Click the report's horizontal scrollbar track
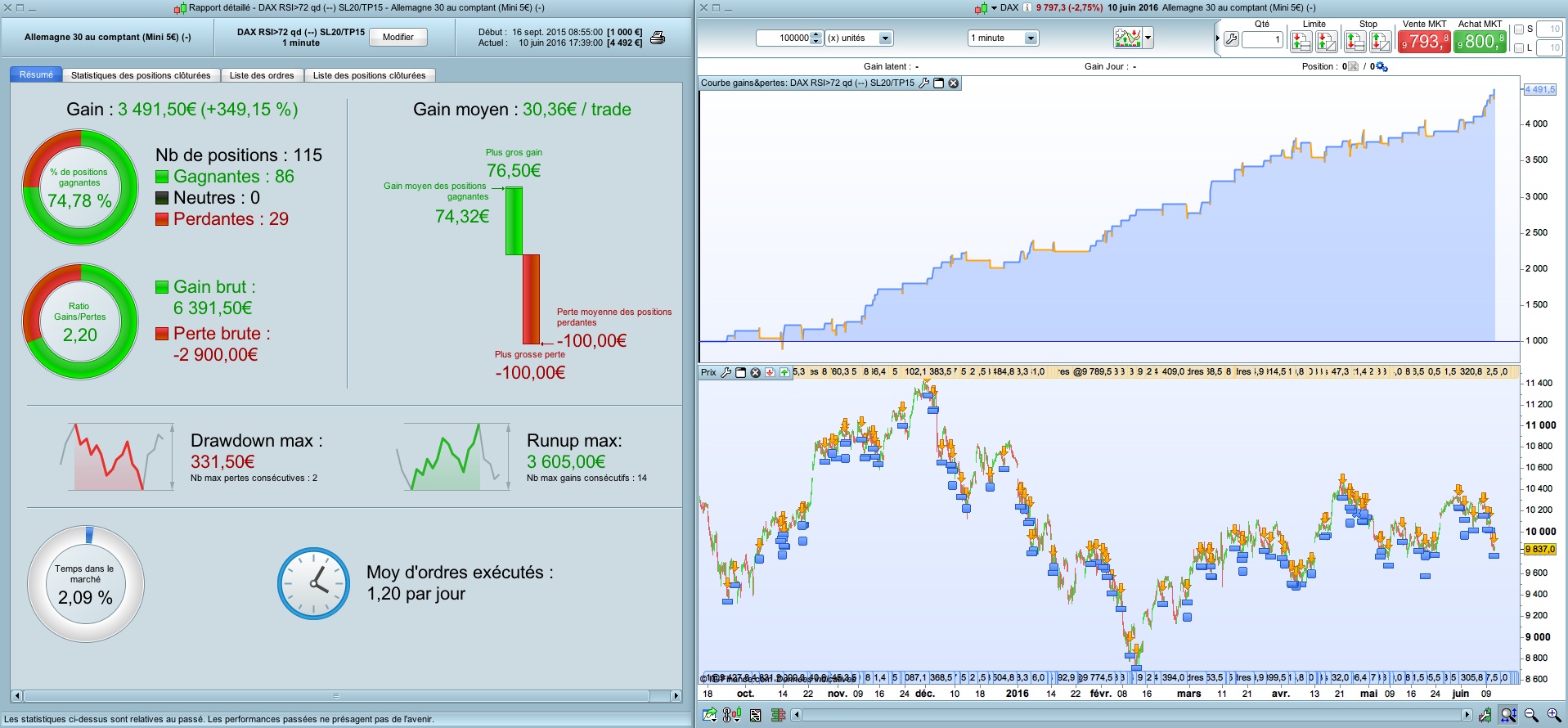This screenshot has height=728, width=1568. tap(337, 696)
